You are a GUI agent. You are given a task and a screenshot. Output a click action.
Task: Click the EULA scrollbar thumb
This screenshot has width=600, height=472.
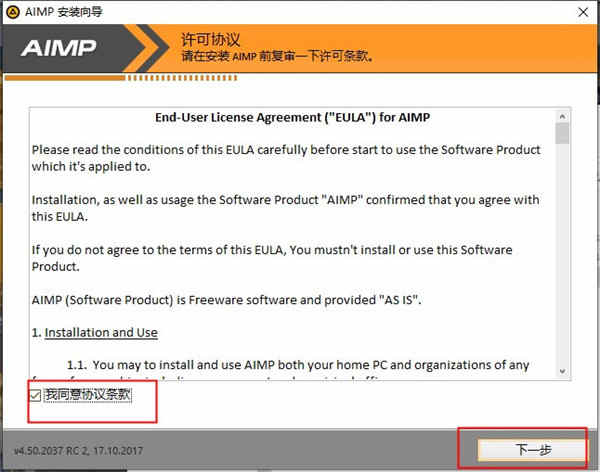pyautogui.click(x=562, y=133)
